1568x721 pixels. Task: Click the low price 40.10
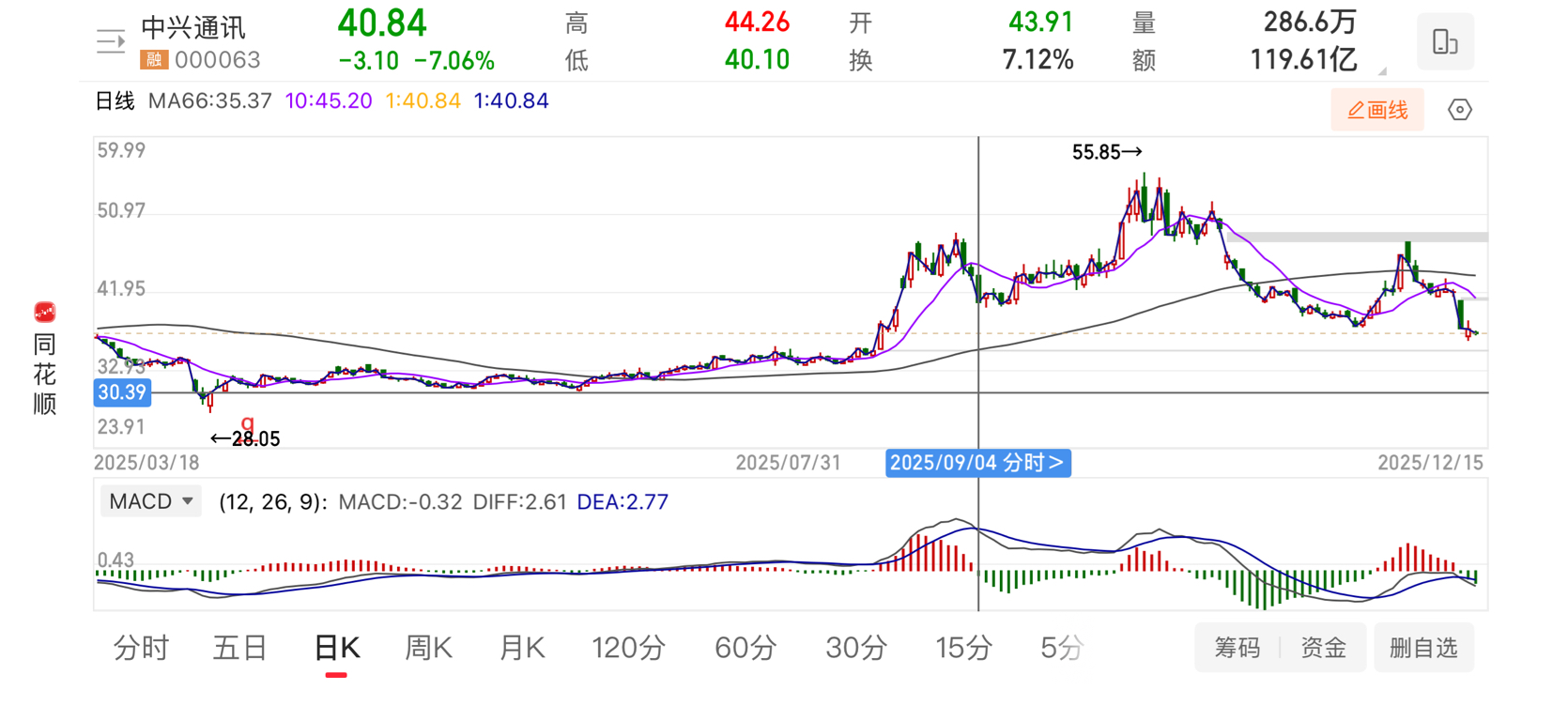pyautogui.click(x=757, y=60)
